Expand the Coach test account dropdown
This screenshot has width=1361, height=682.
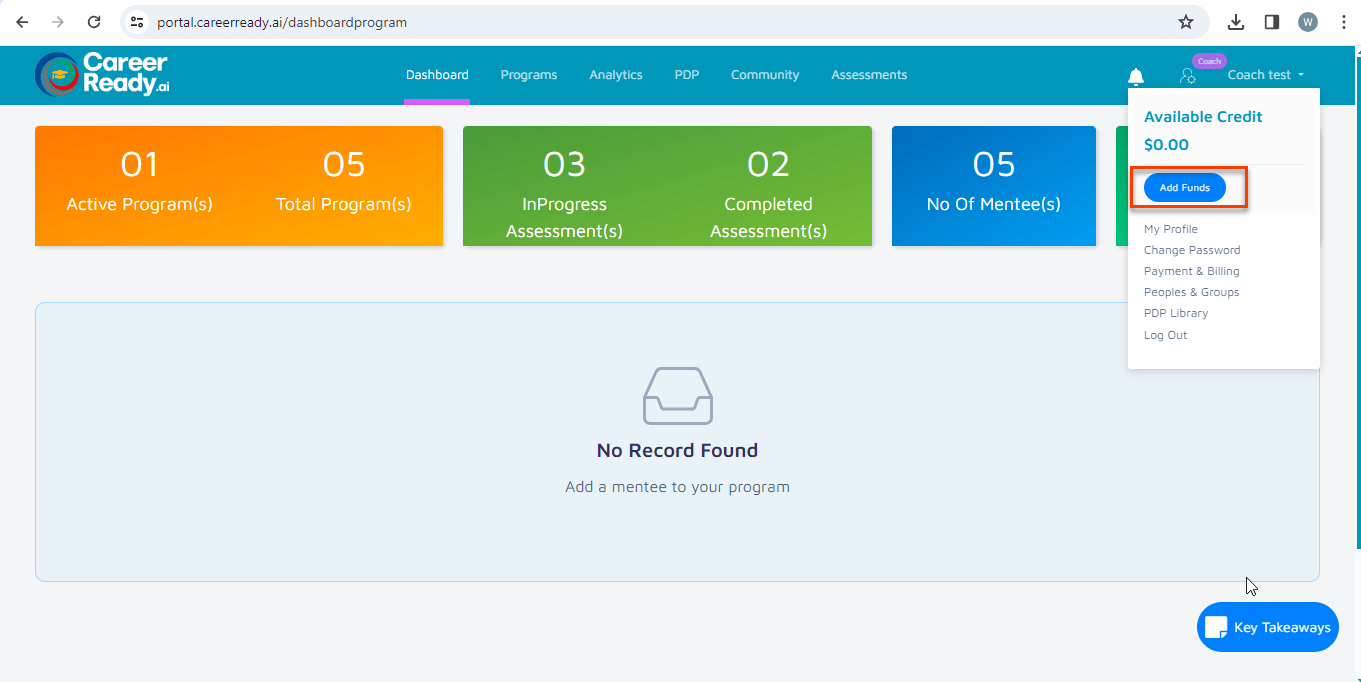point(1264,74)
